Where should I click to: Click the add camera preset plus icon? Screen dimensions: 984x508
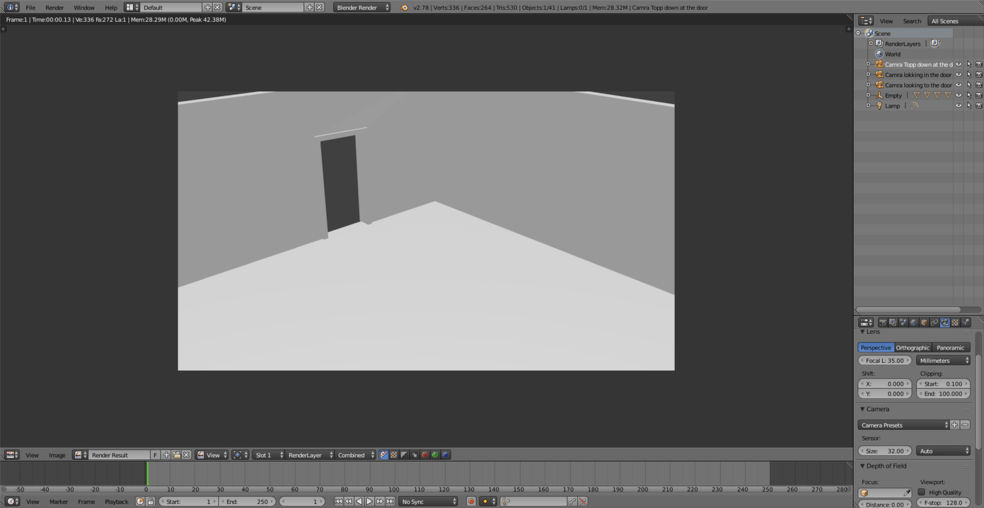[x=955, y=425]
